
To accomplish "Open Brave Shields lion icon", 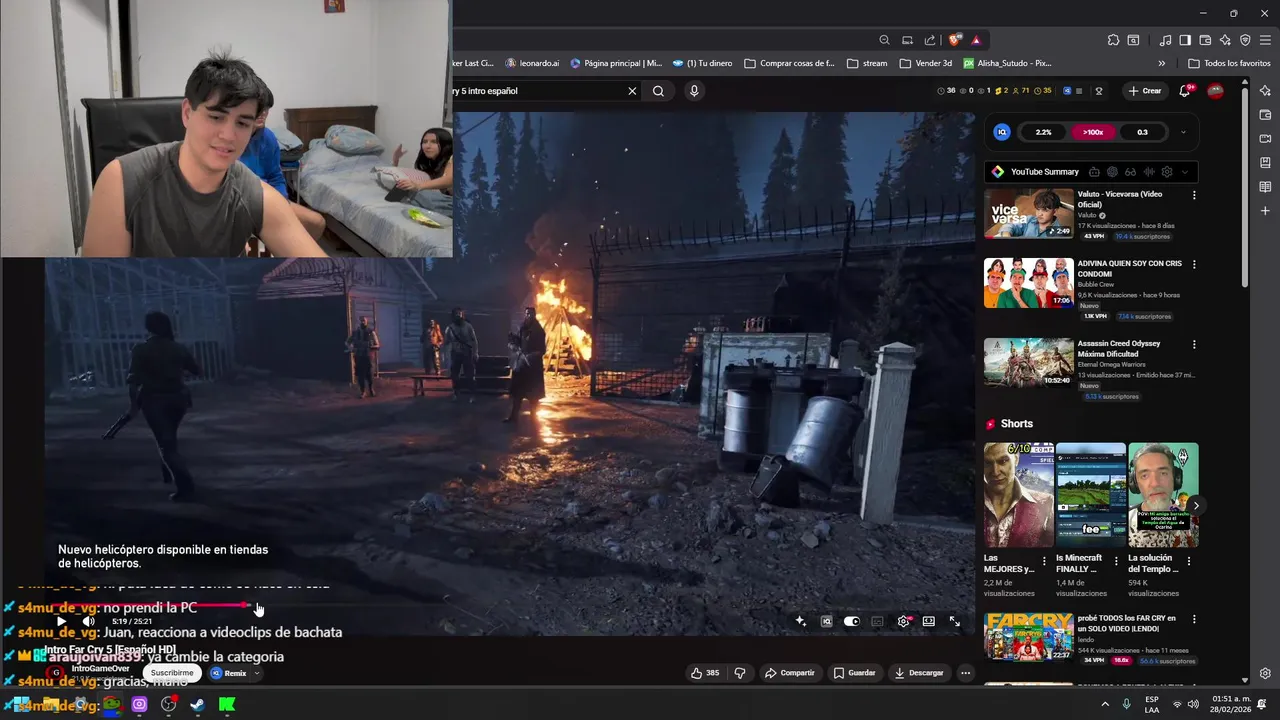I will coord(955,40).
